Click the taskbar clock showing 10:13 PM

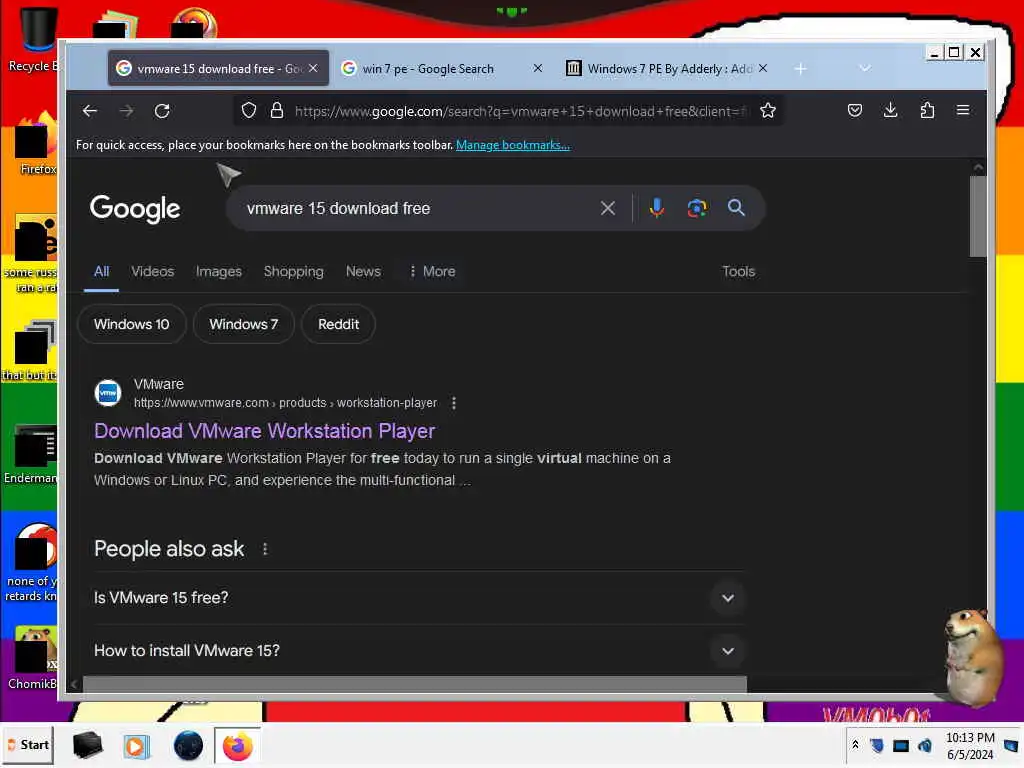coord(970,746)
